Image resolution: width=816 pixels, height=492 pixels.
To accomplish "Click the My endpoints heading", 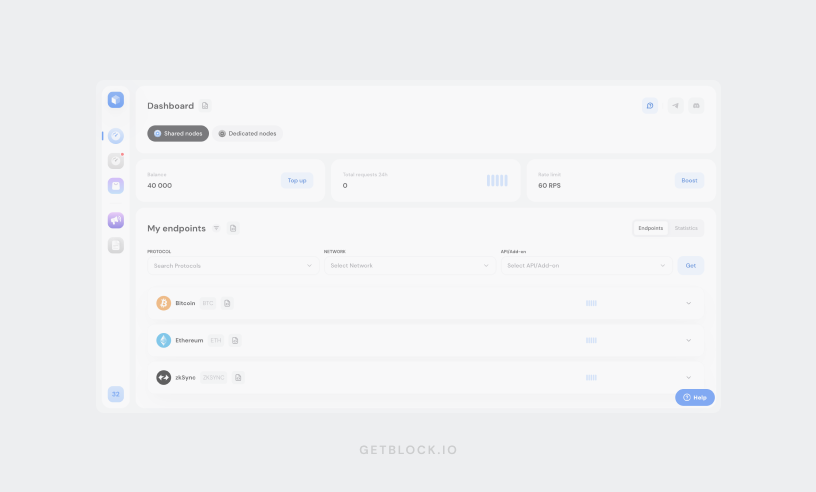I will 176,229.
